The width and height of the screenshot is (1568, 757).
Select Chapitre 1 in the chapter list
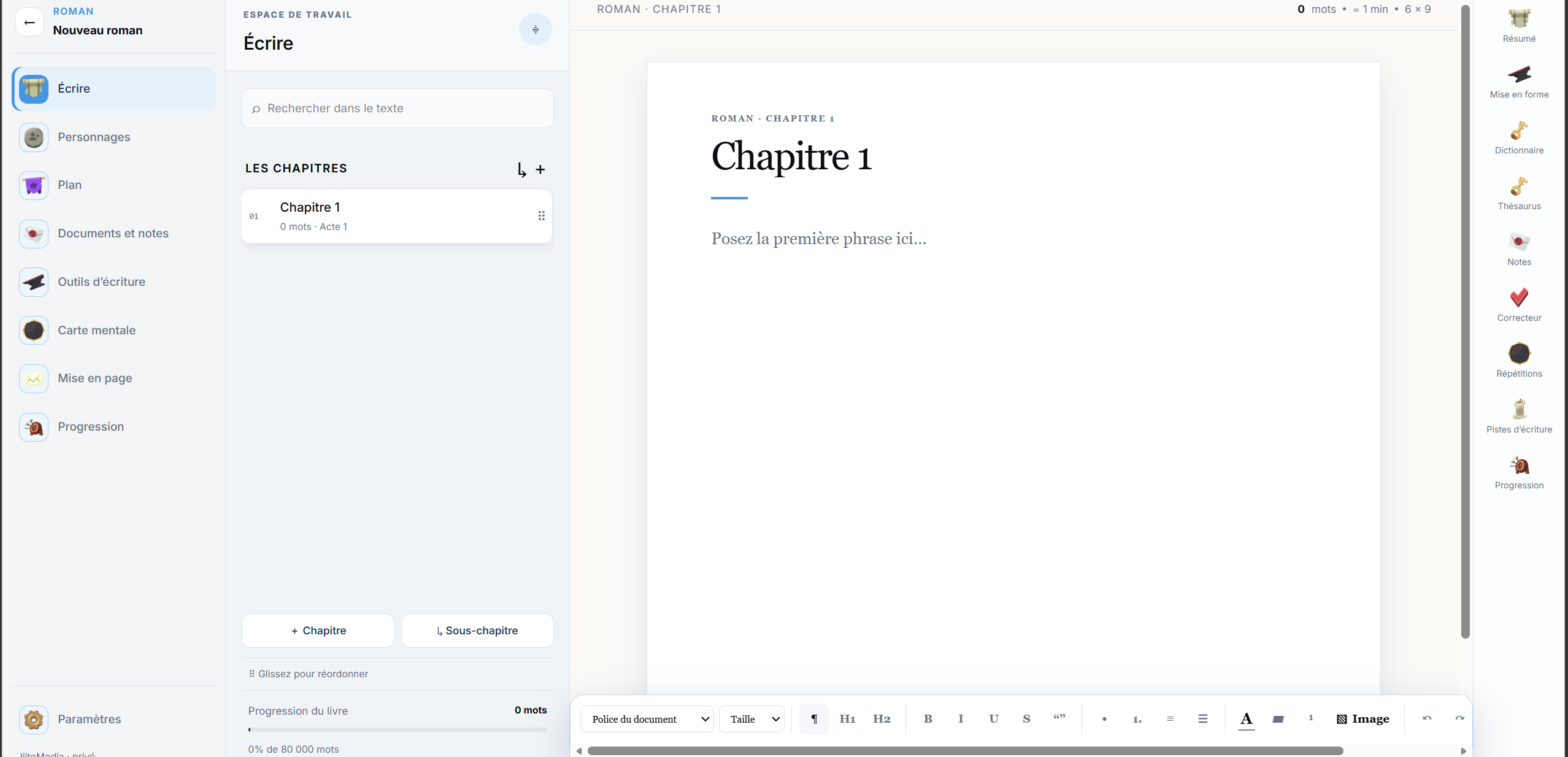coord(397,216)
